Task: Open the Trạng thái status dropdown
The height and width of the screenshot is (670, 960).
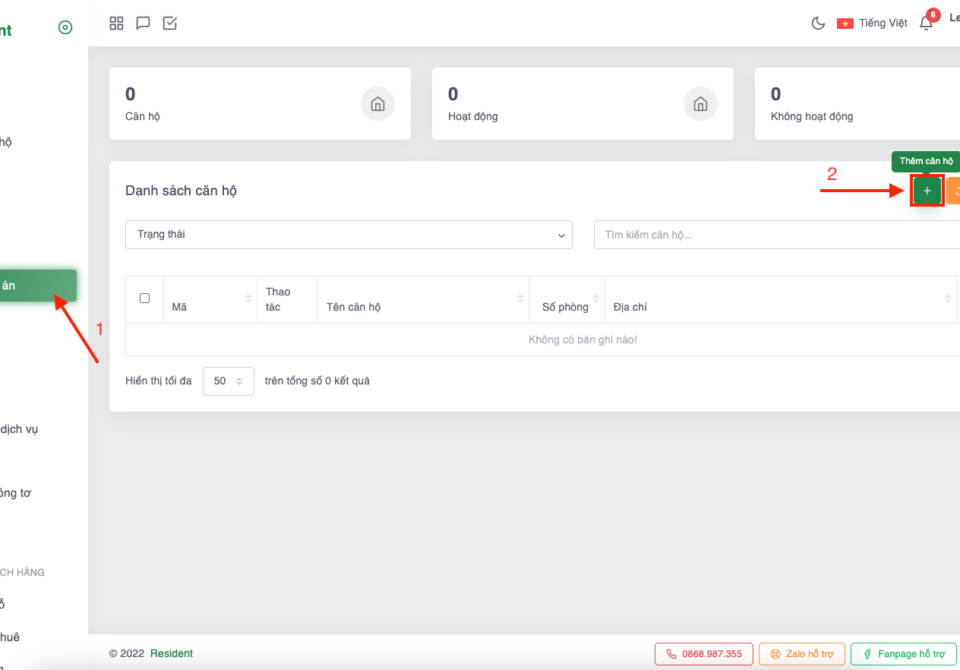Action: (348, 235)
